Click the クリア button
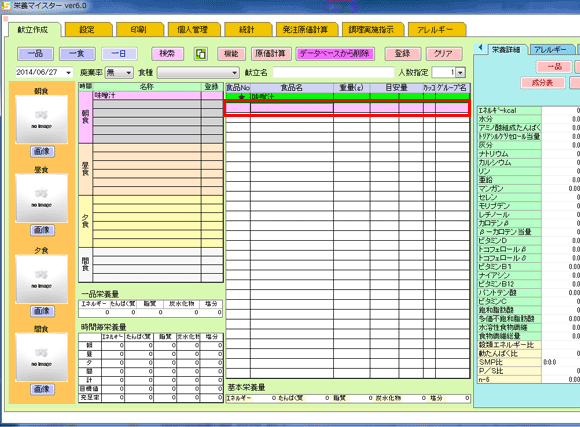The width and height of the screenshot is (580, 427). [444, 54]
